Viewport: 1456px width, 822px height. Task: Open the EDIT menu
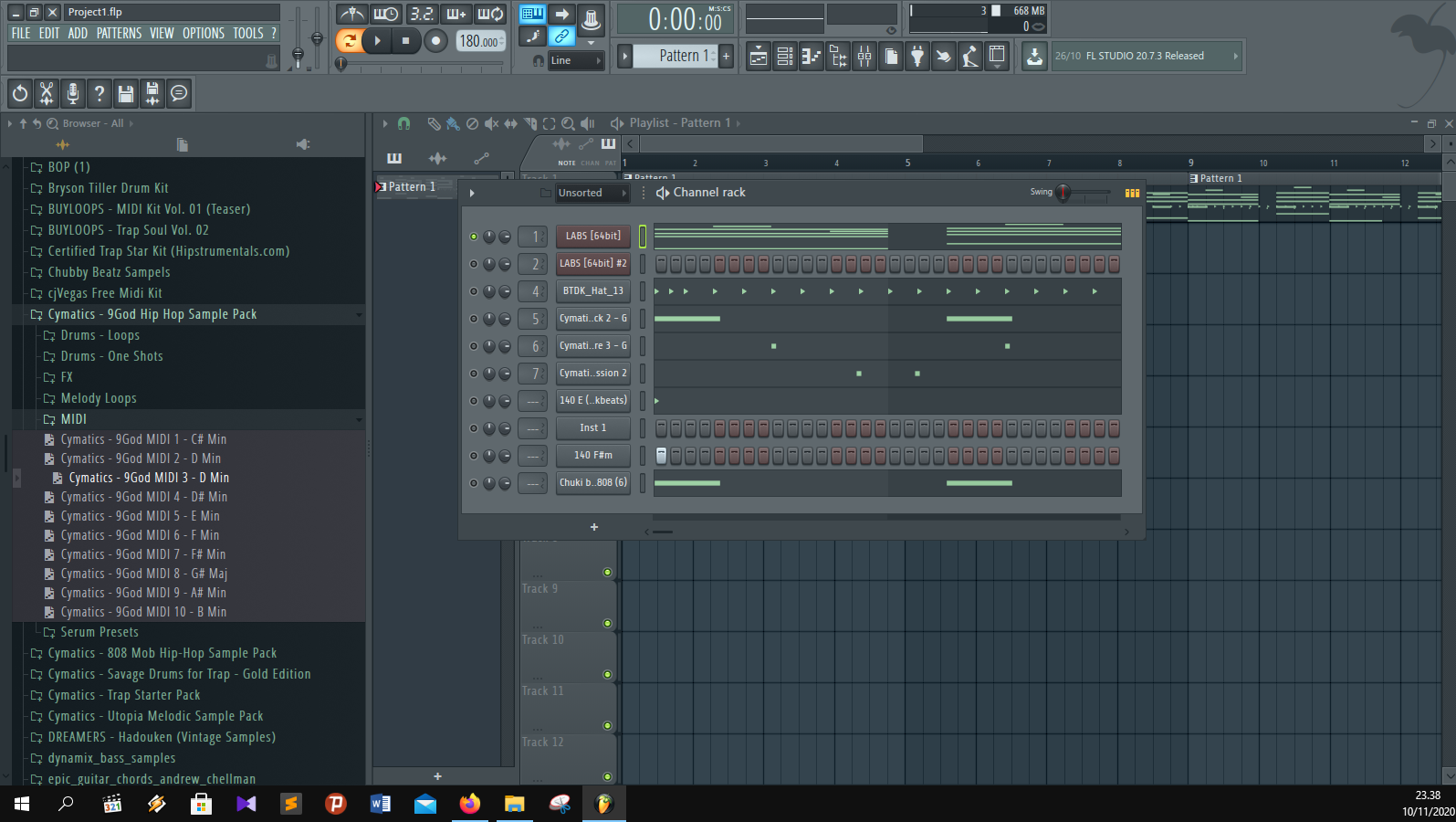pos(49,33)
